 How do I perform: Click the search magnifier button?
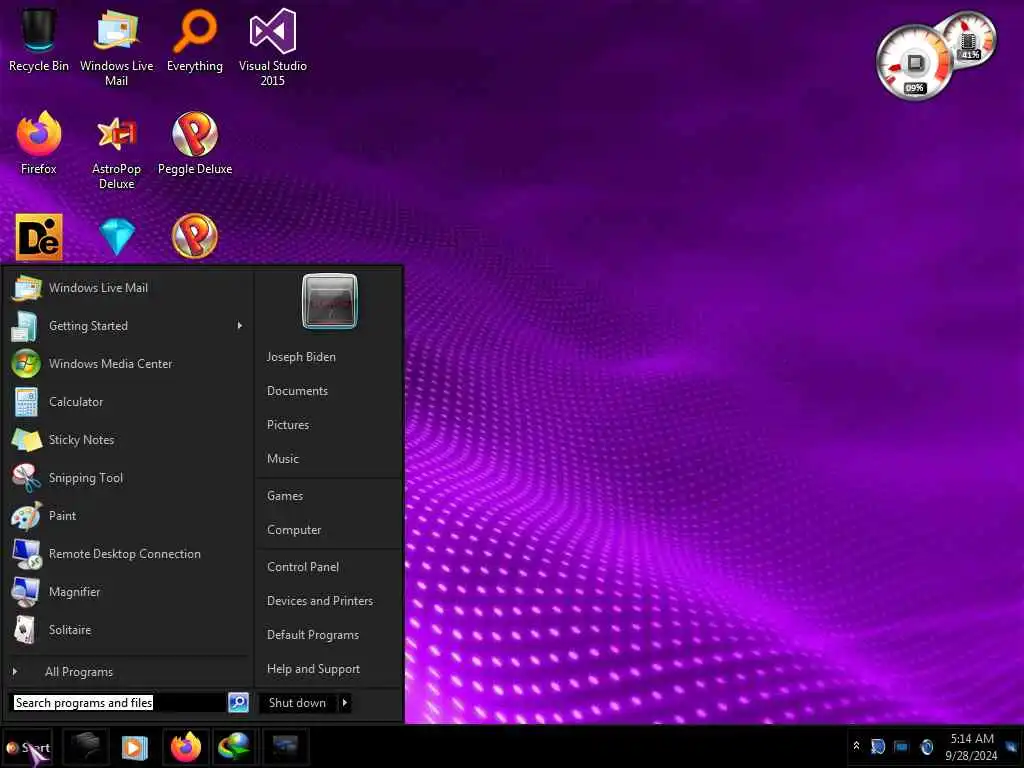click(x=238, y=703)
